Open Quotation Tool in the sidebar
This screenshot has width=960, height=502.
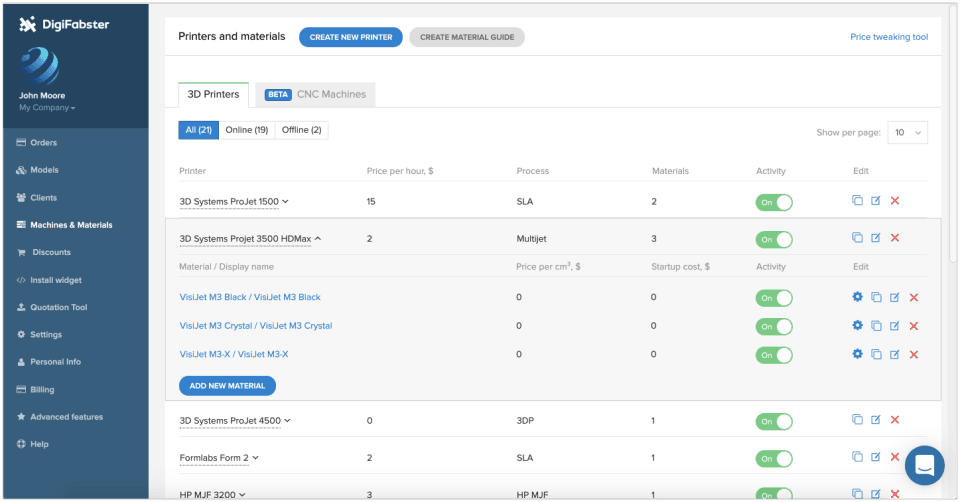coord(59,307)
